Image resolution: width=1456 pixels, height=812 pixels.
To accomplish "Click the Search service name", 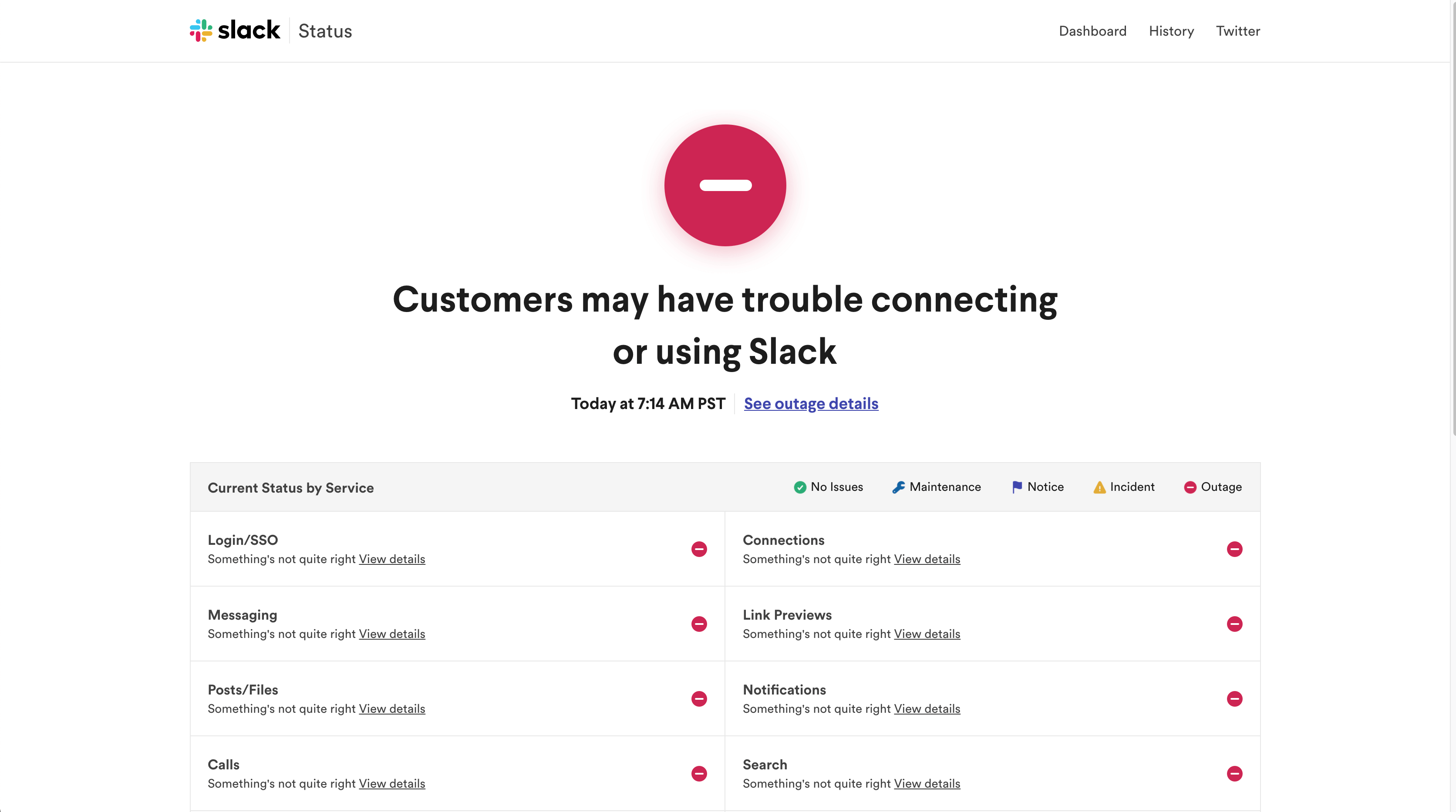I will 765,765.
